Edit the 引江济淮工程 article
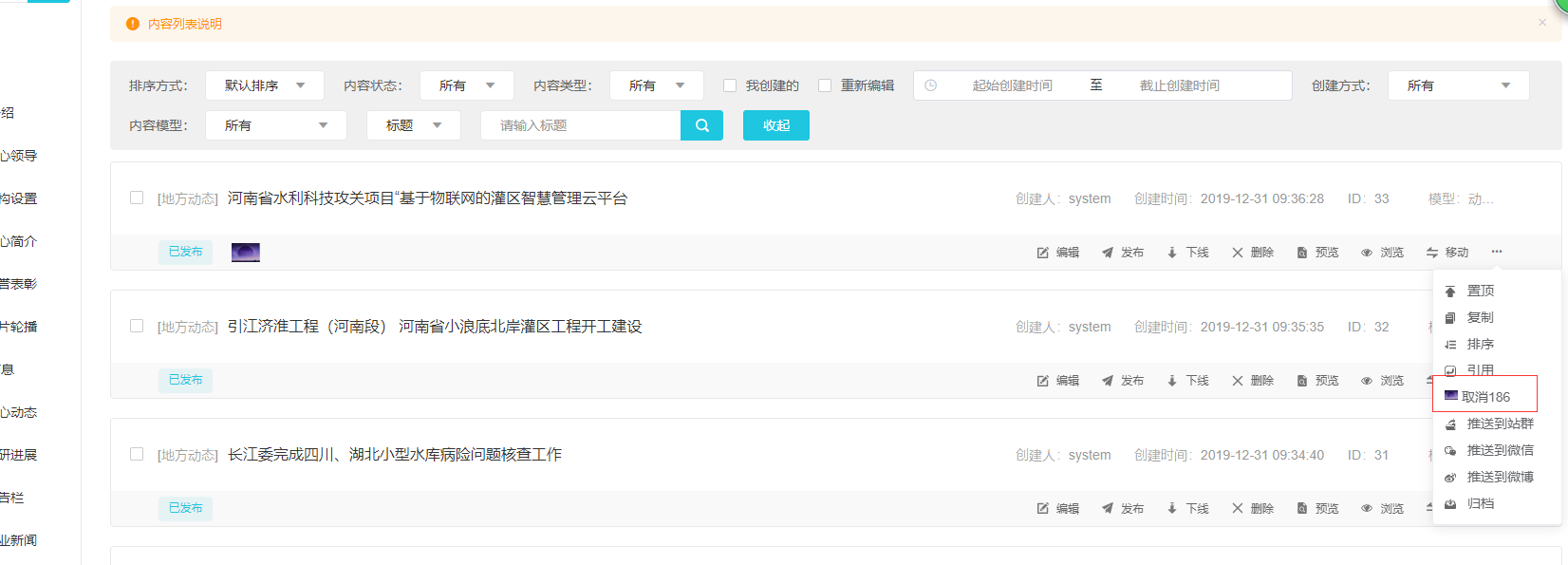 tap(1058, 381)
